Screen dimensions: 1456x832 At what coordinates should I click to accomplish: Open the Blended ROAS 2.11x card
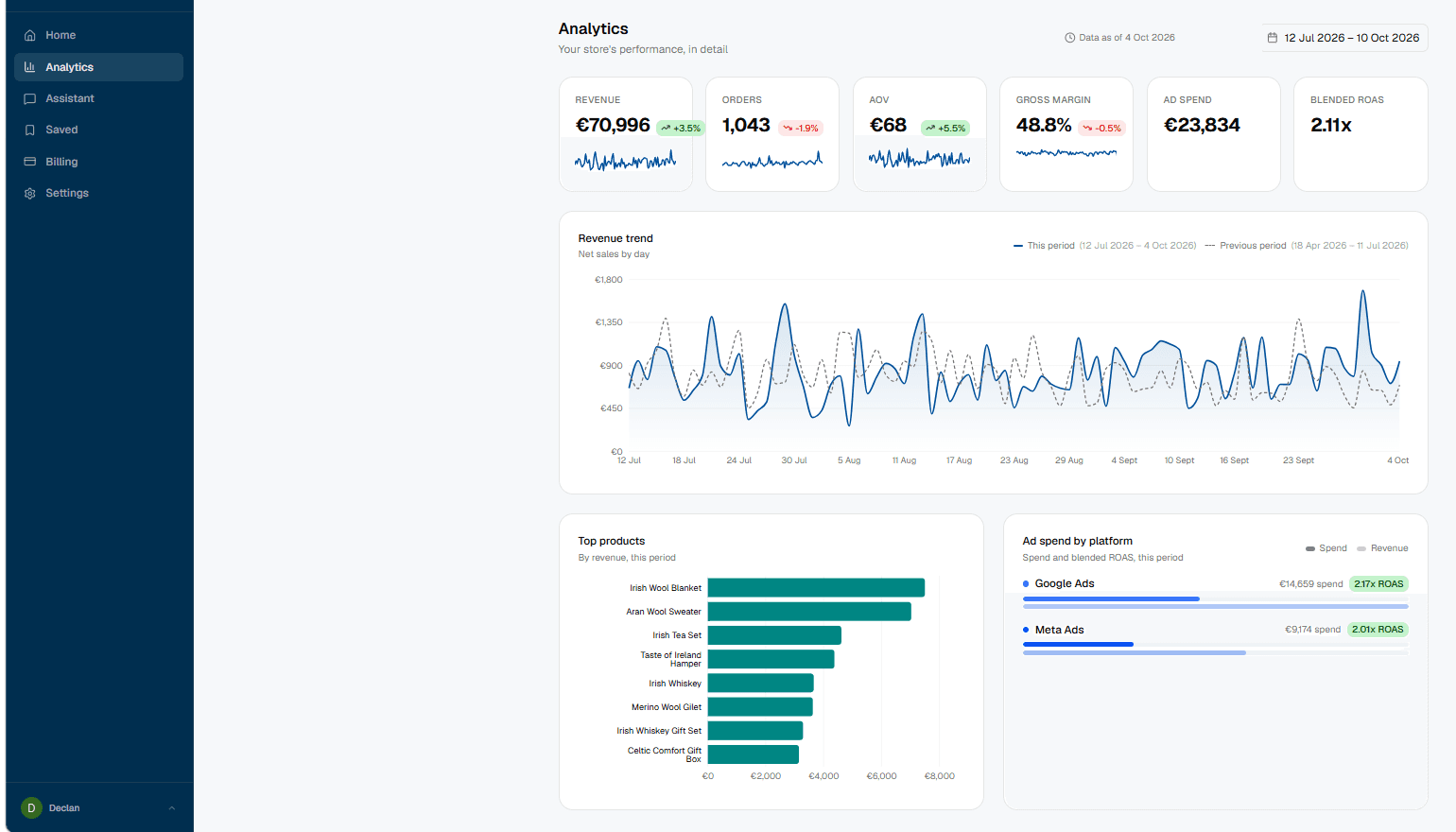(1361, 134)
